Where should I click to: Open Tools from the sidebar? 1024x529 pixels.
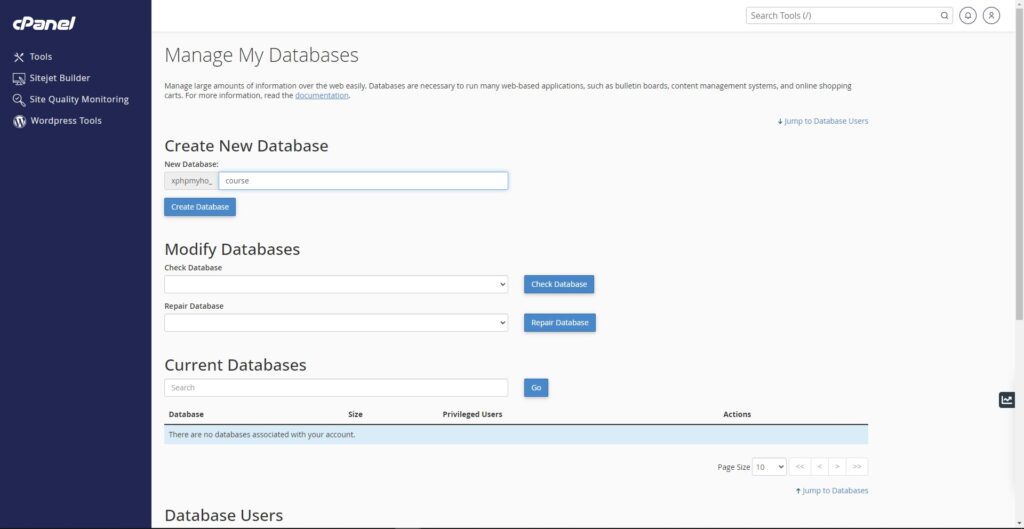click(x=33, y=57)
